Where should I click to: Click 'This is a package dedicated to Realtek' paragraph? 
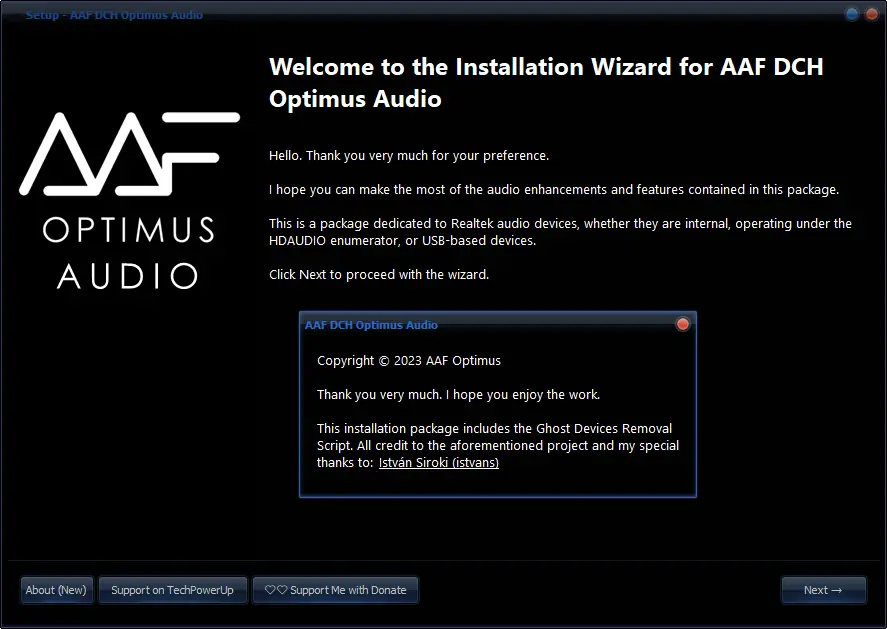tap(560, 232)
